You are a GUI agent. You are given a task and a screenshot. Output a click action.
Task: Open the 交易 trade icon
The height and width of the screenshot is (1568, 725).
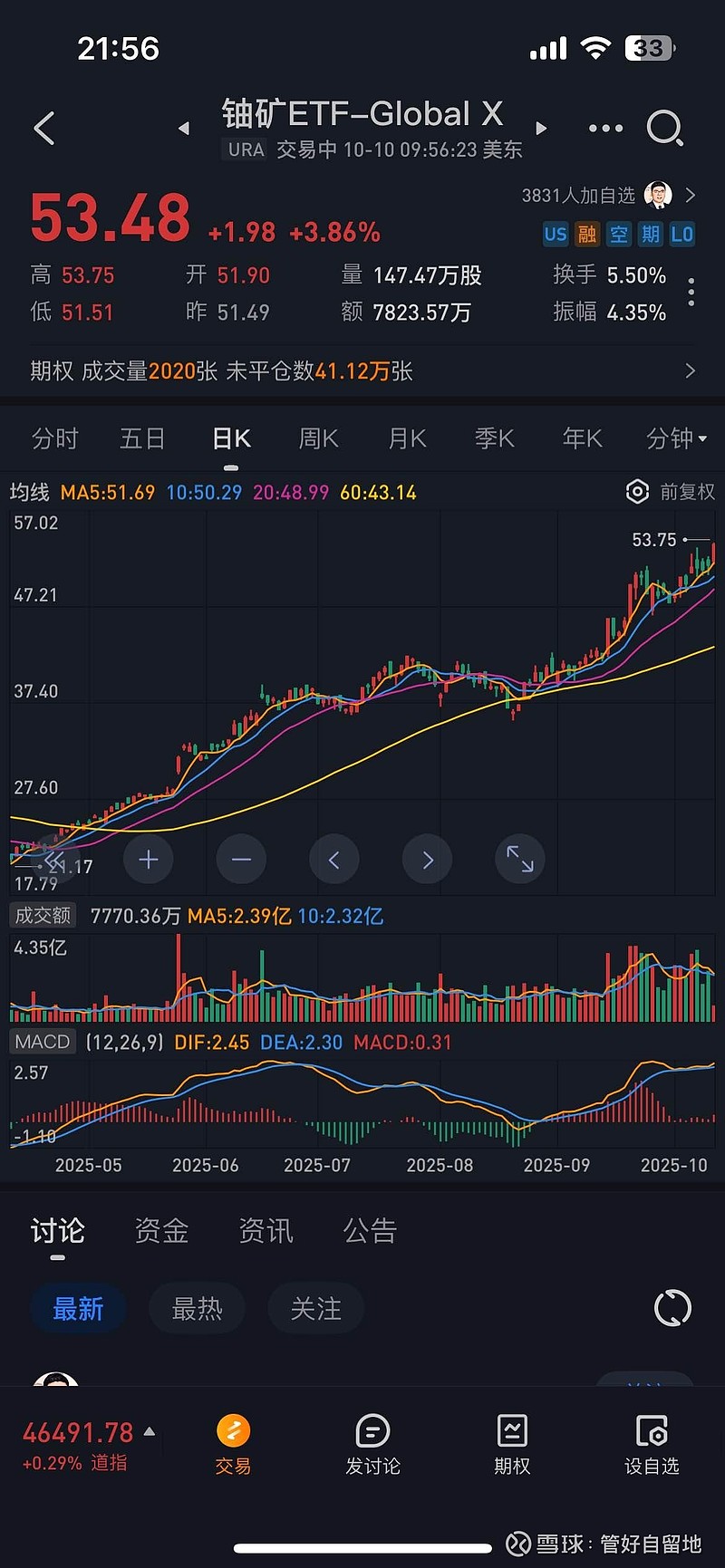233,1444
